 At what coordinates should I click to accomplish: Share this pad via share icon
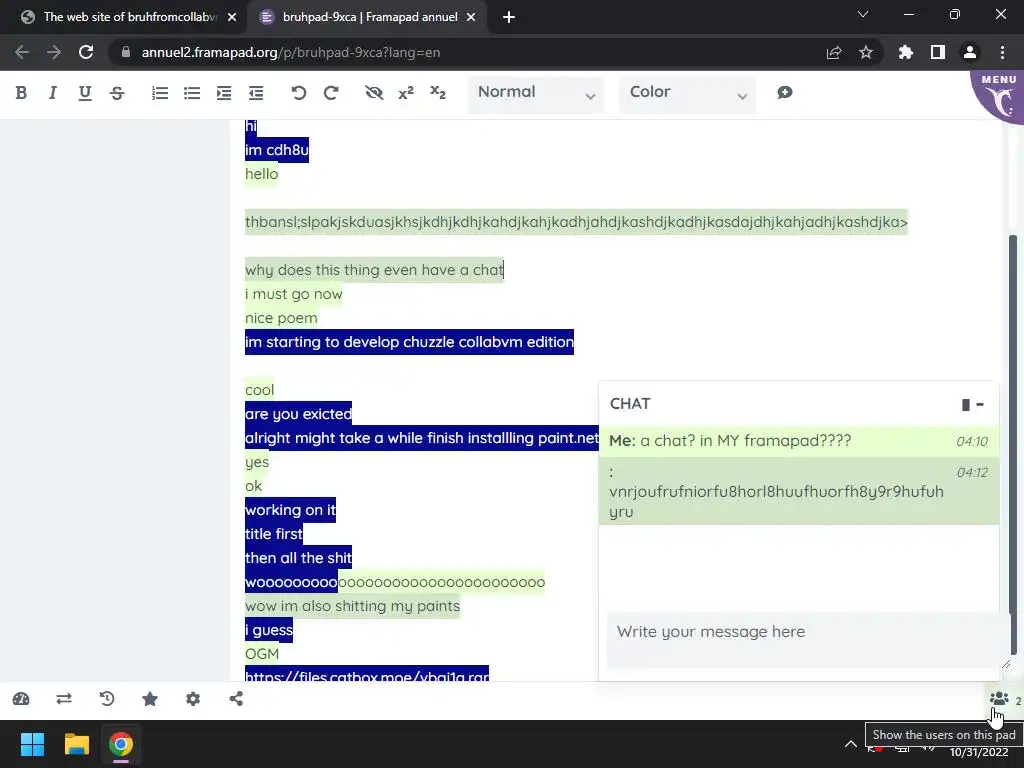click(236, 699)
